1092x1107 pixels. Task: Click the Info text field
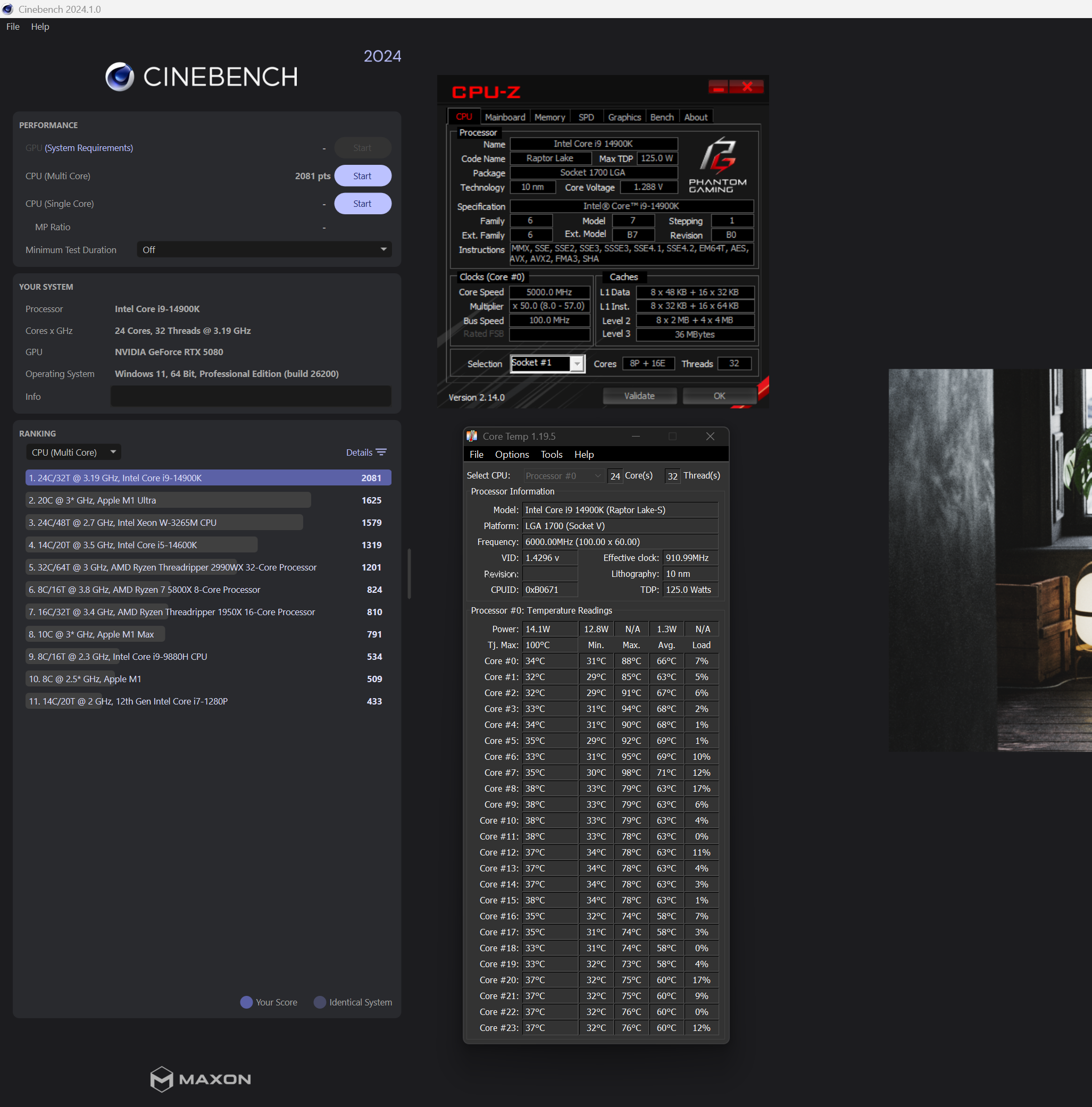pyautogui.click(x=251, y=396)
